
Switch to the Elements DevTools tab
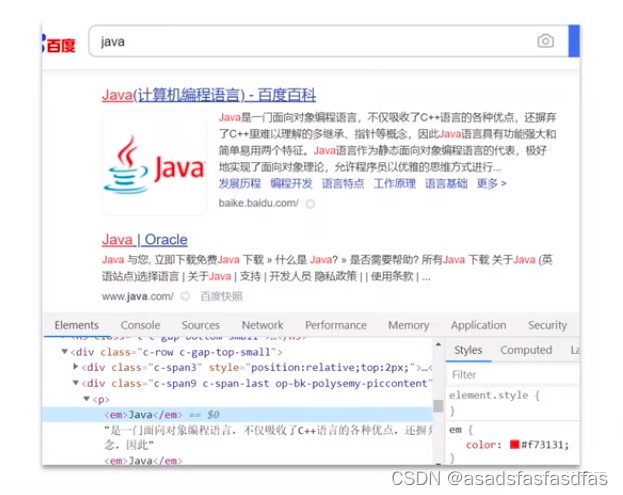77,325
